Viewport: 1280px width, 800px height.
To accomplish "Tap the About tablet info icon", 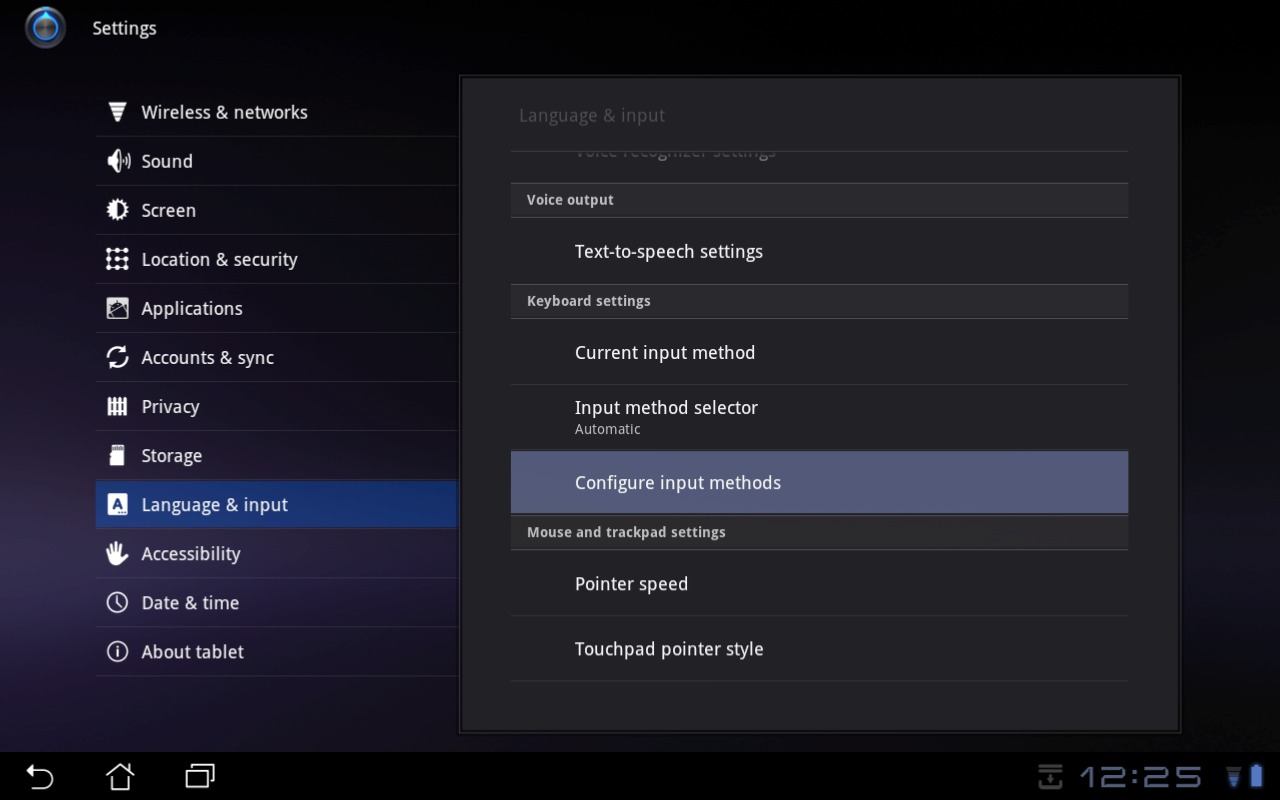I will [117, 651].
